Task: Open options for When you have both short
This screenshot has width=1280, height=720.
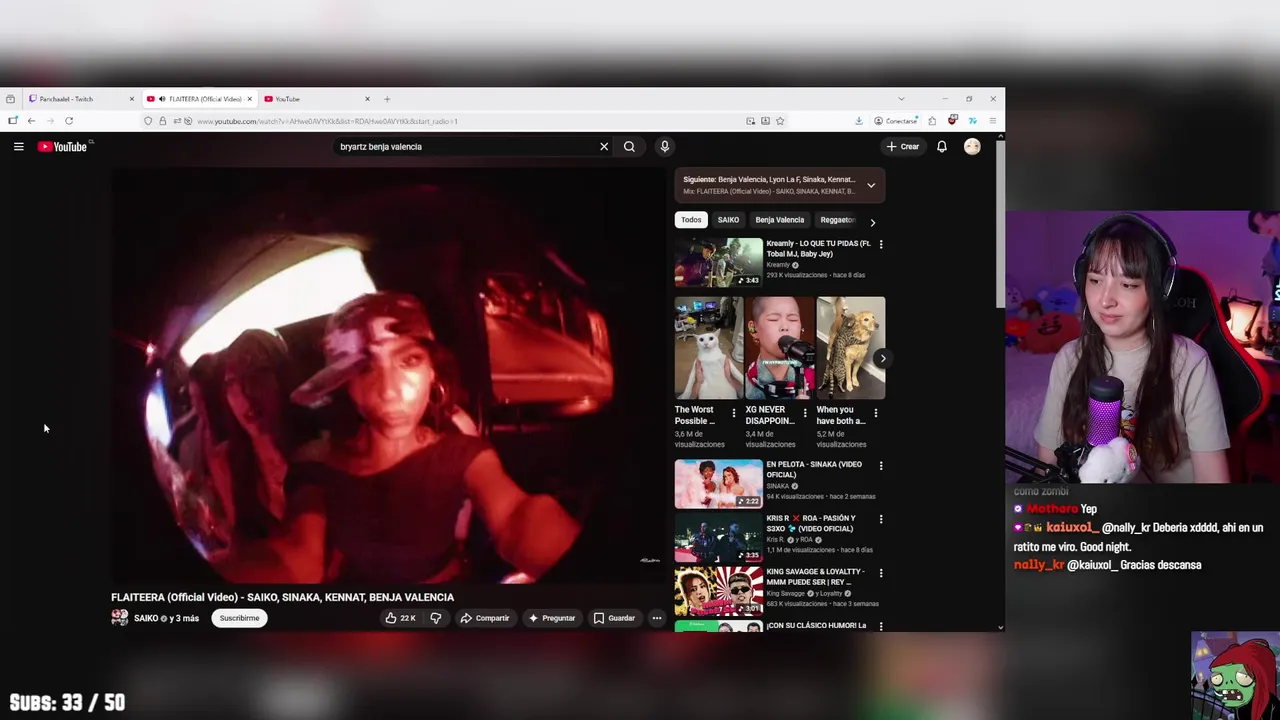Action: coord(876,413)
